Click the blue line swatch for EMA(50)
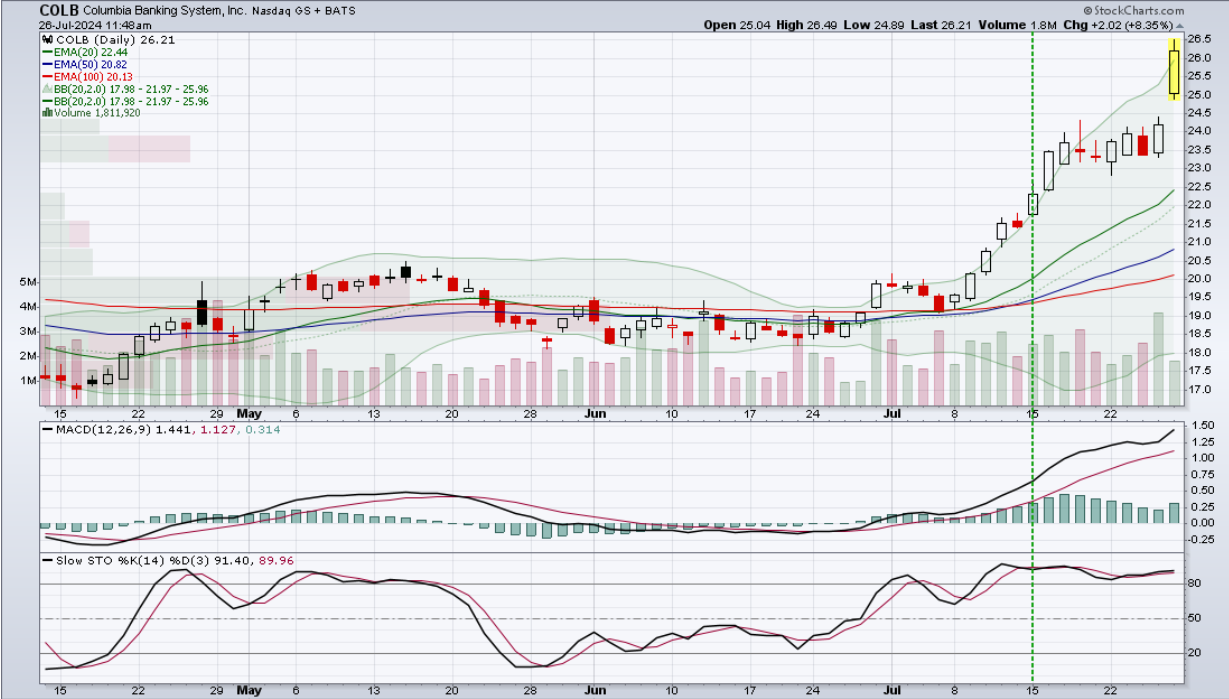This screenshot has height=699, width=1229. (x=46, y=66)
